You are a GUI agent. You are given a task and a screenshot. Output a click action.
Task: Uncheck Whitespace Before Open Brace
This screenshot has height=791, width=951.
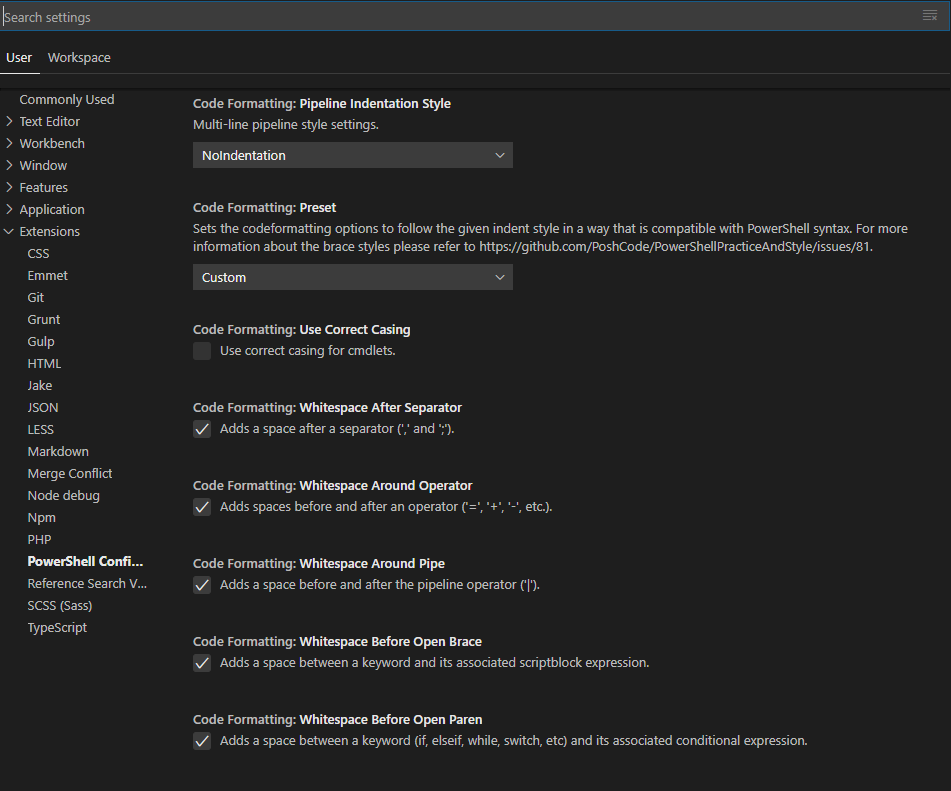point(202,662)
